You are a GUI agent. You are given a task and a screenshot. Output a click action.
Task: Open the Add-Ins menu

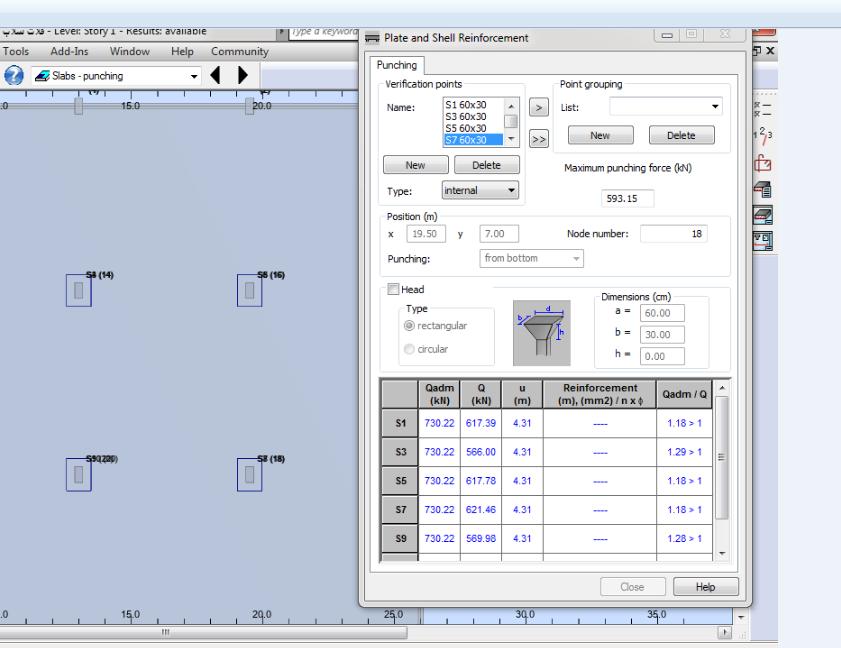(69, 51)
